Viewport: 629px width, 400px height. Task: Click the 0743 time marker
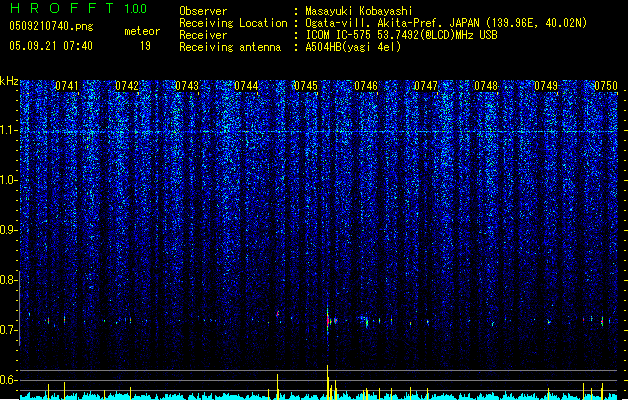pos(187,86)
